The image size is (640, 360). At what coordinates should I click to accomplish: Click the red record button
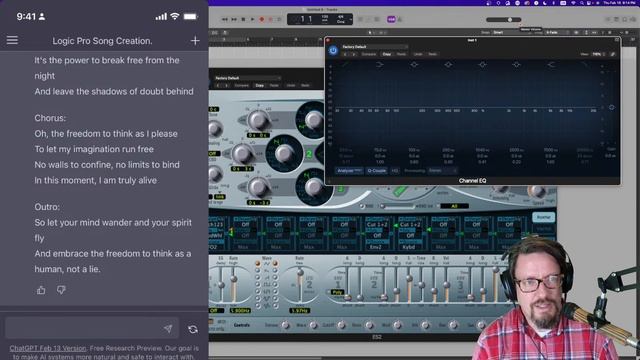pos(262,19)
